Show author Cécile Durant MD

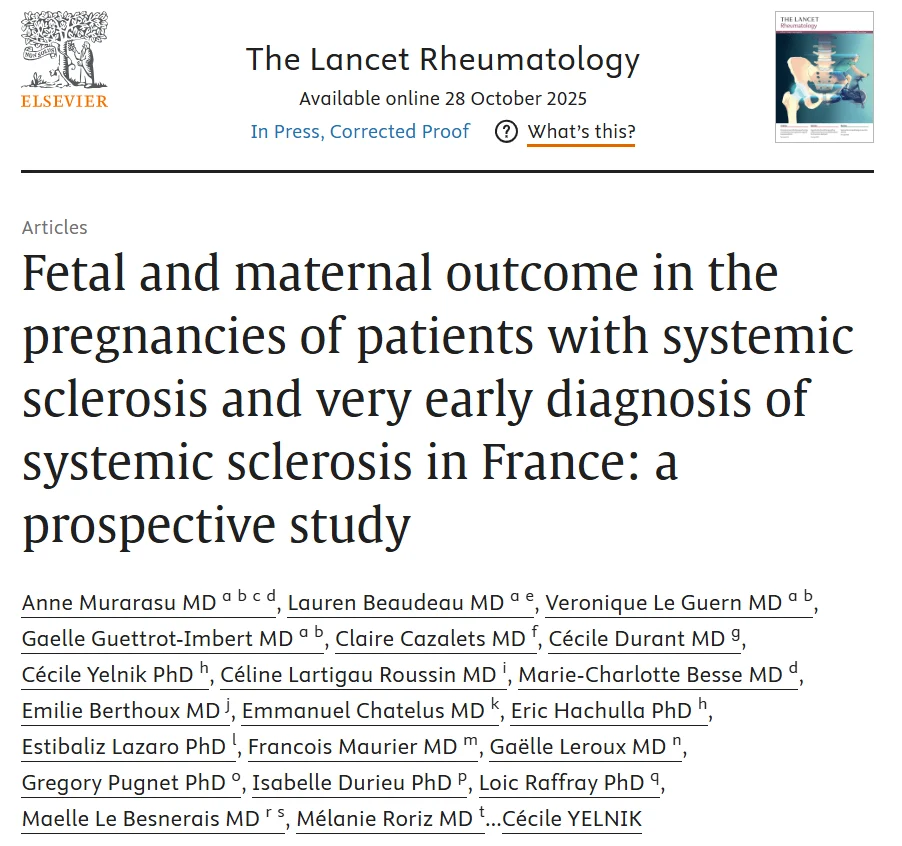click(637, 639)
